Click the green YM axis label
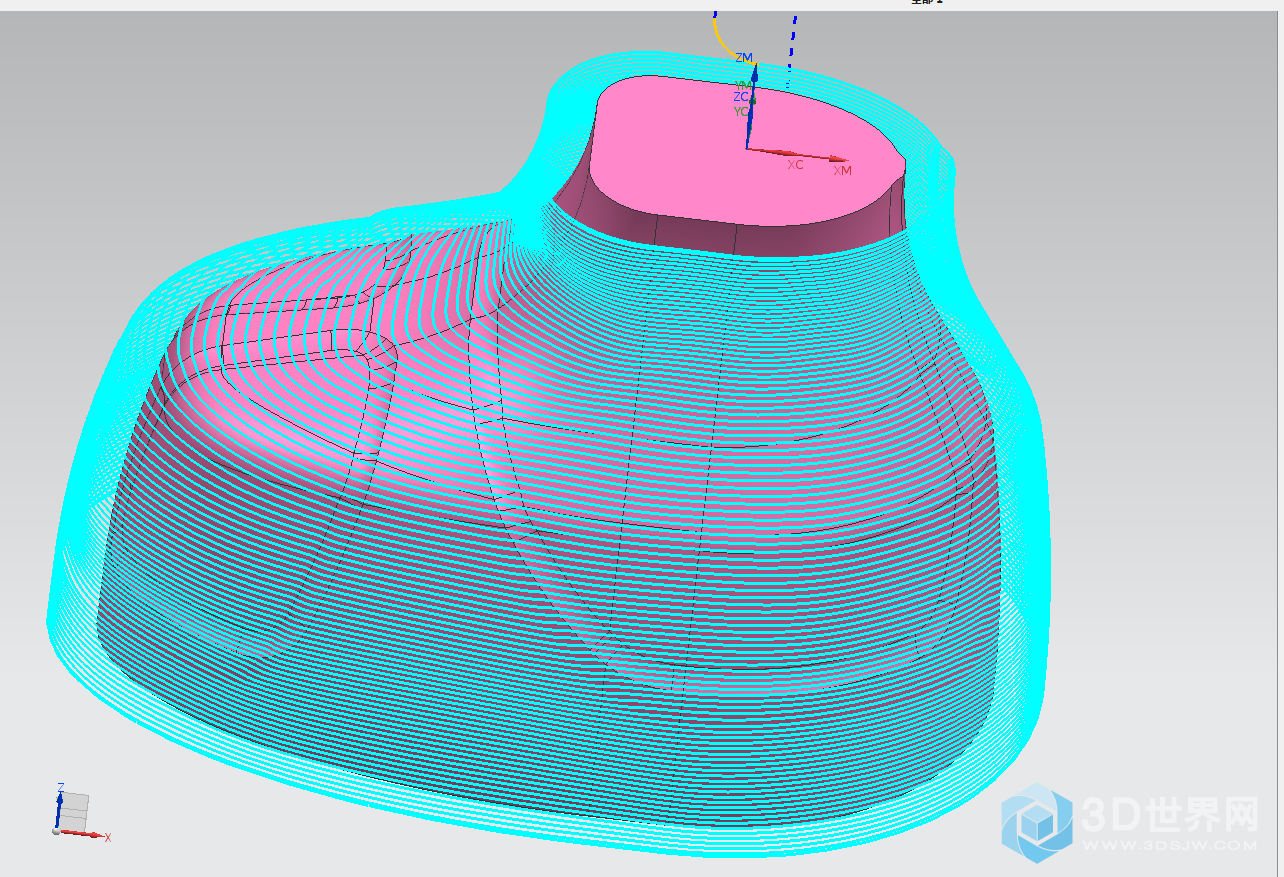 click(743, 85)
